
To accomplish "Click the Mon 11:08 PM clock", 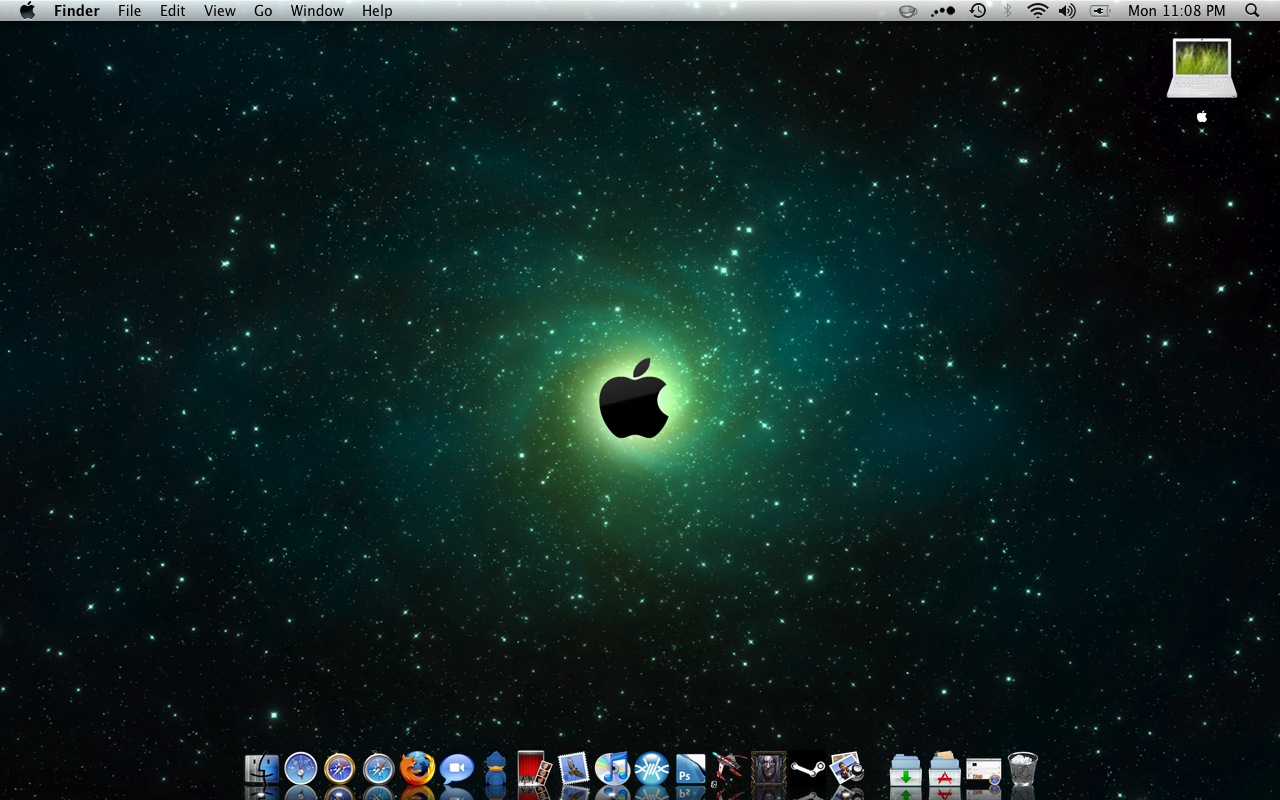I will [1177, 11].
